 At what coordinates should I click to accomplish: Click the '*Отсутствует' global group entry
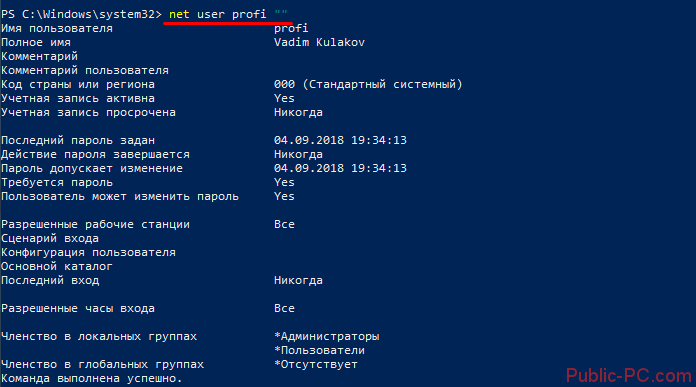(x=316, y=364)
